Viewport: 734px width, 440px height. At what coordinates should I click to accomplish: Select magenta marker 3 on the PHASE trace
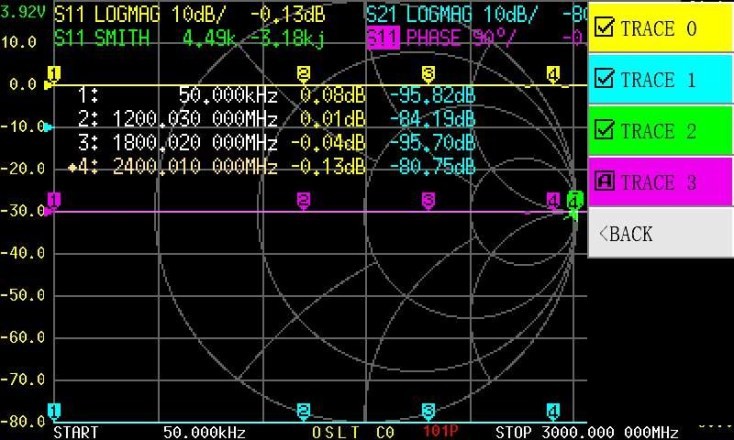(428, 202)
